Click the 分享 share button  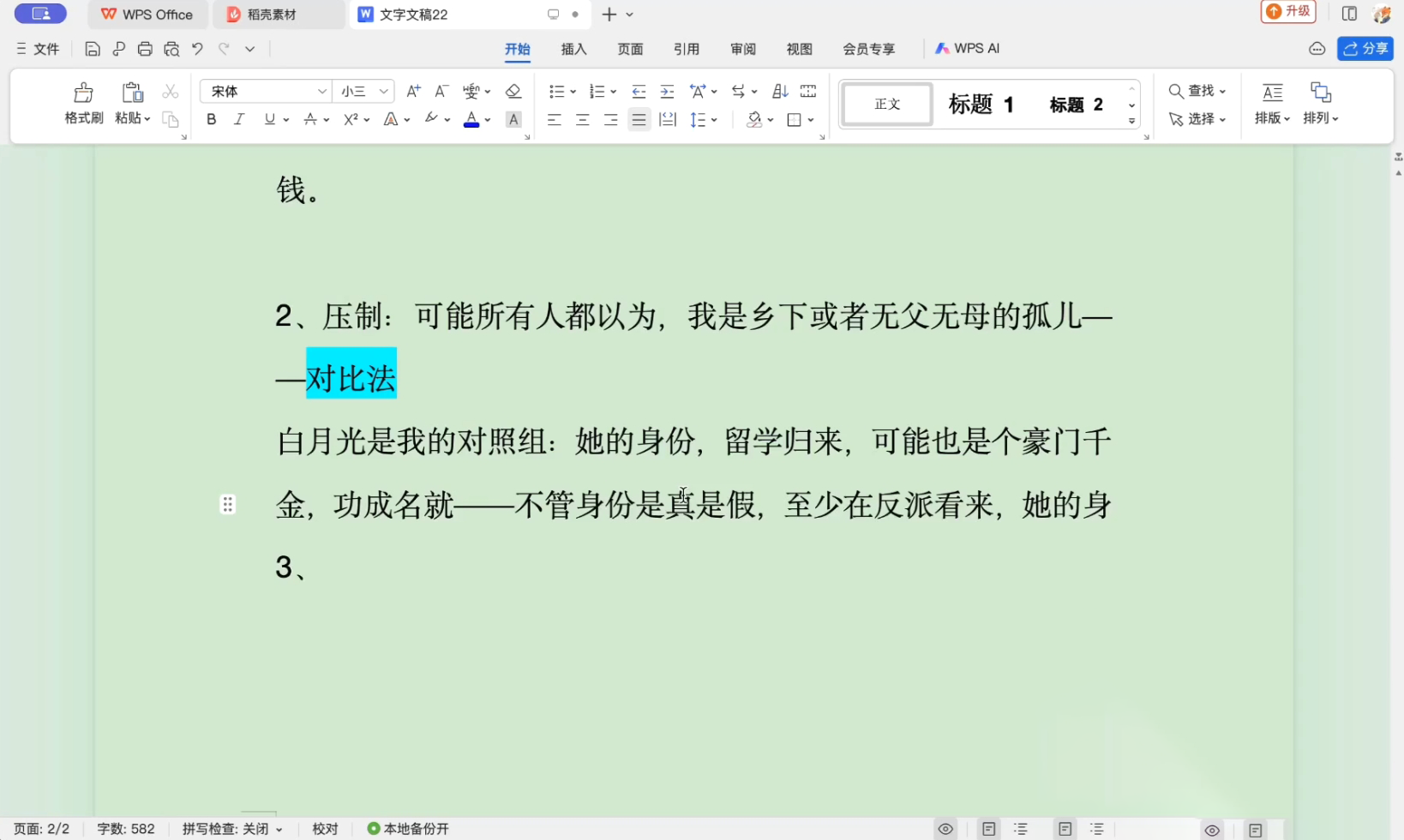click(1365, 49)
